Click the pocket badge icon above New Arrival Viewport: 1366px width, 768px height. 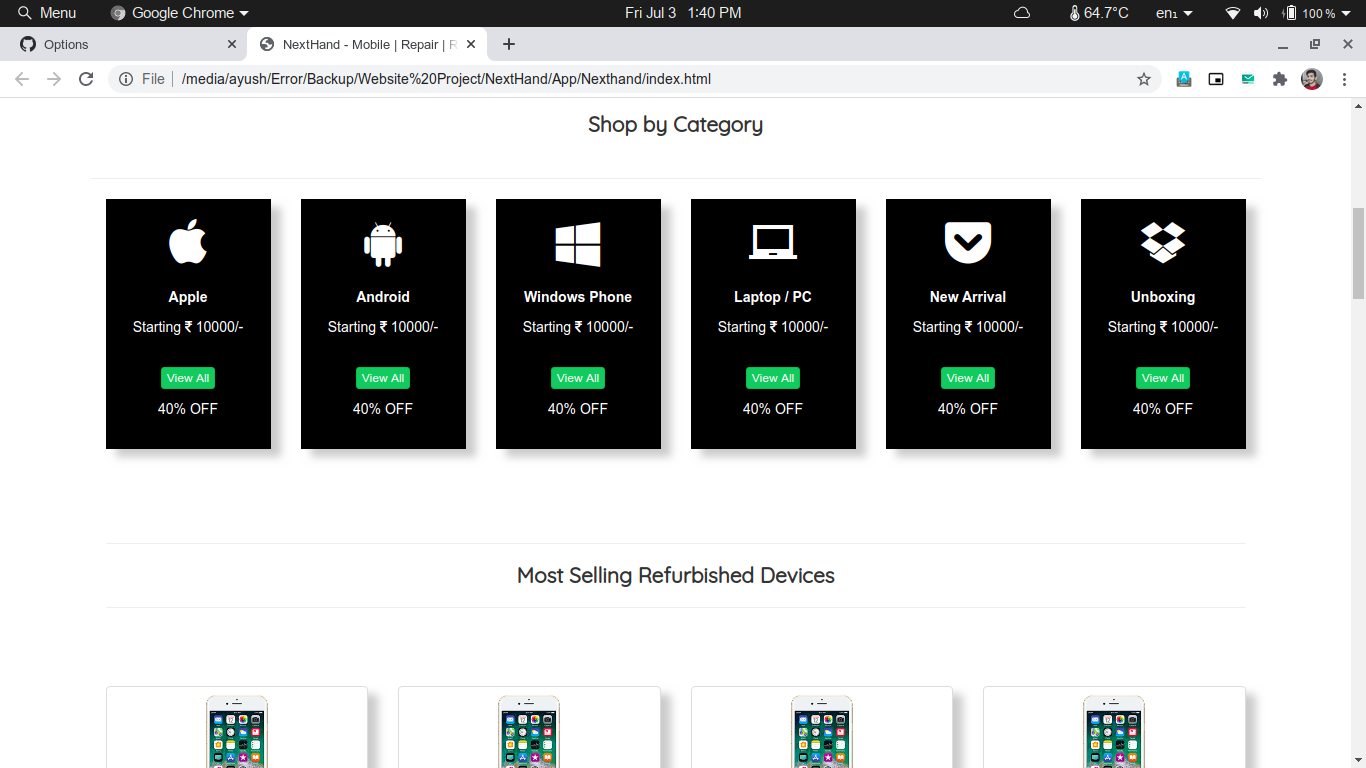coord(967,241)
